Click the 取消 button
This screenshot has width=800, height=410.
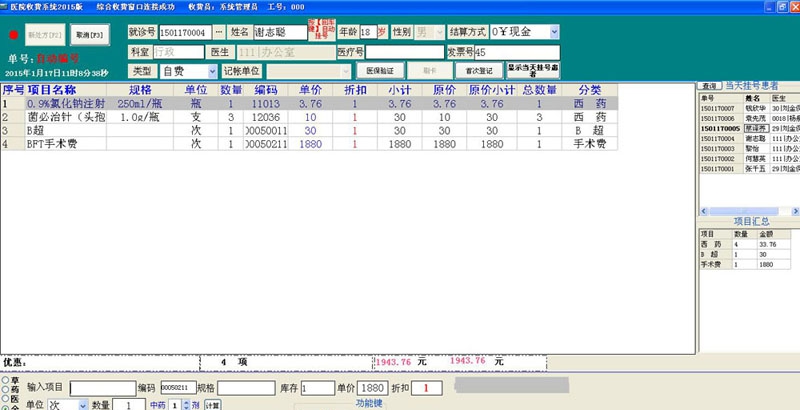pyautogui.click(x=90, y=34)
